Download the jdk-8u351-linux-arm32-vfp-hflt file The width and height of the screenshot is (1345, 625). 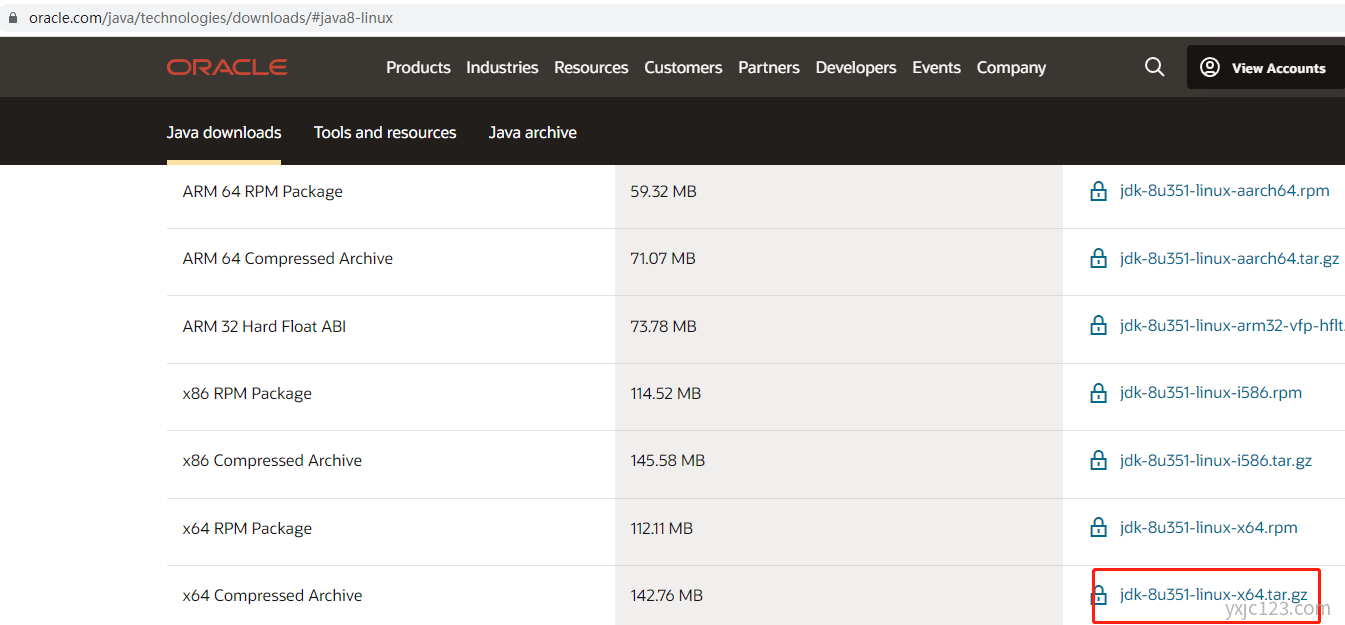click(x=1232, y=325)
